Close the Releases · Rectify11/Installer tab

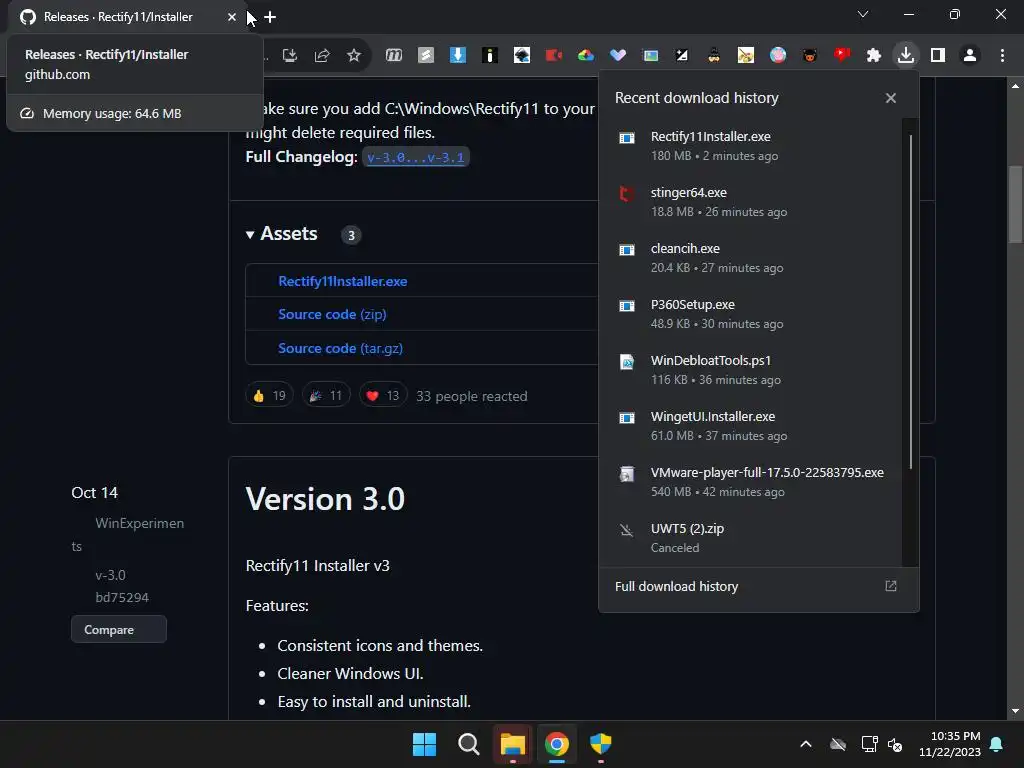coord(232,17)
